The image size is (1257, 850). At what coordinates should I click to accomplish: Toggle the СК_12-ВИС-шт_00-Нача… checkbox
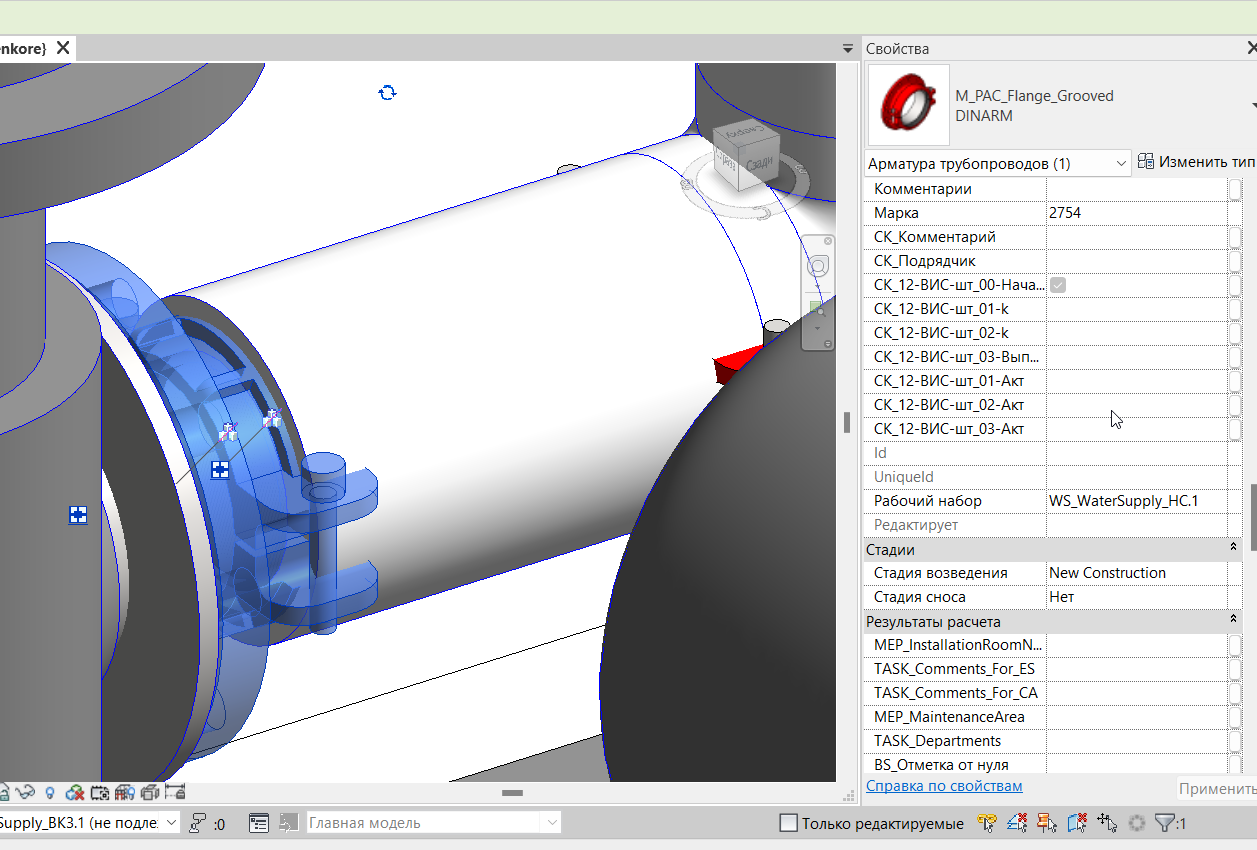pos(1058,285)
